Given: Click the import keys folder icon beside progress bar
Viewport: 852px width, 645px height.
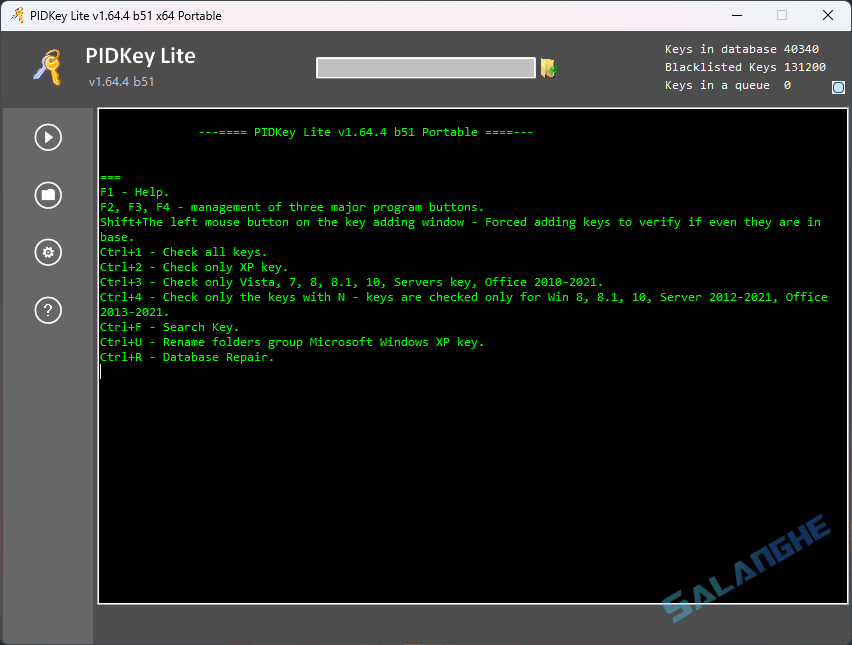Looking at the screenshot, I should 547,66.
